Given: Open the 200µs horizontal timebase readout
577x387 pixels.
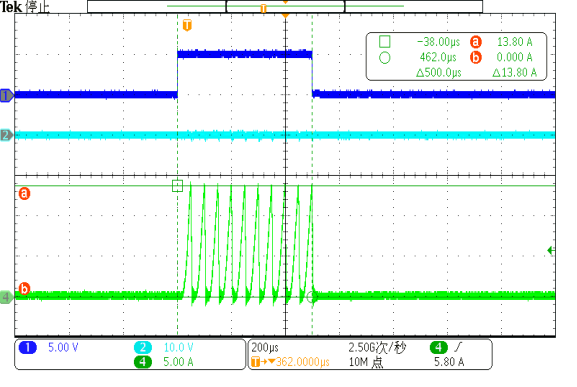Looking at the screenshot, I should (265, 348).
